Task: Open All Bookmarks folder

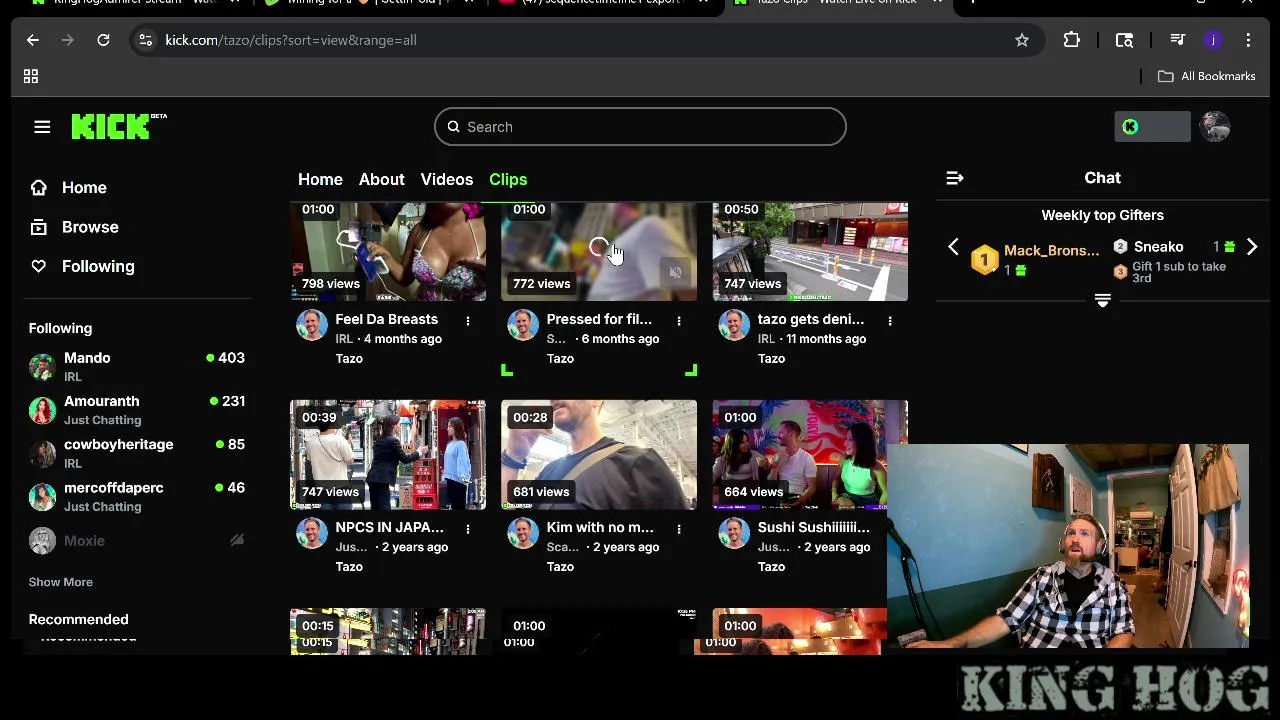Action: pos(1206,76)
